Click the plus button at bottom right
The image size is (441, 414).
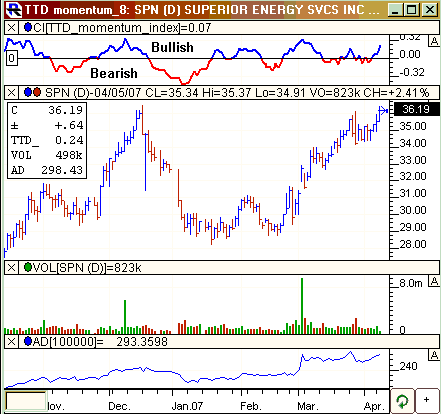427,400
